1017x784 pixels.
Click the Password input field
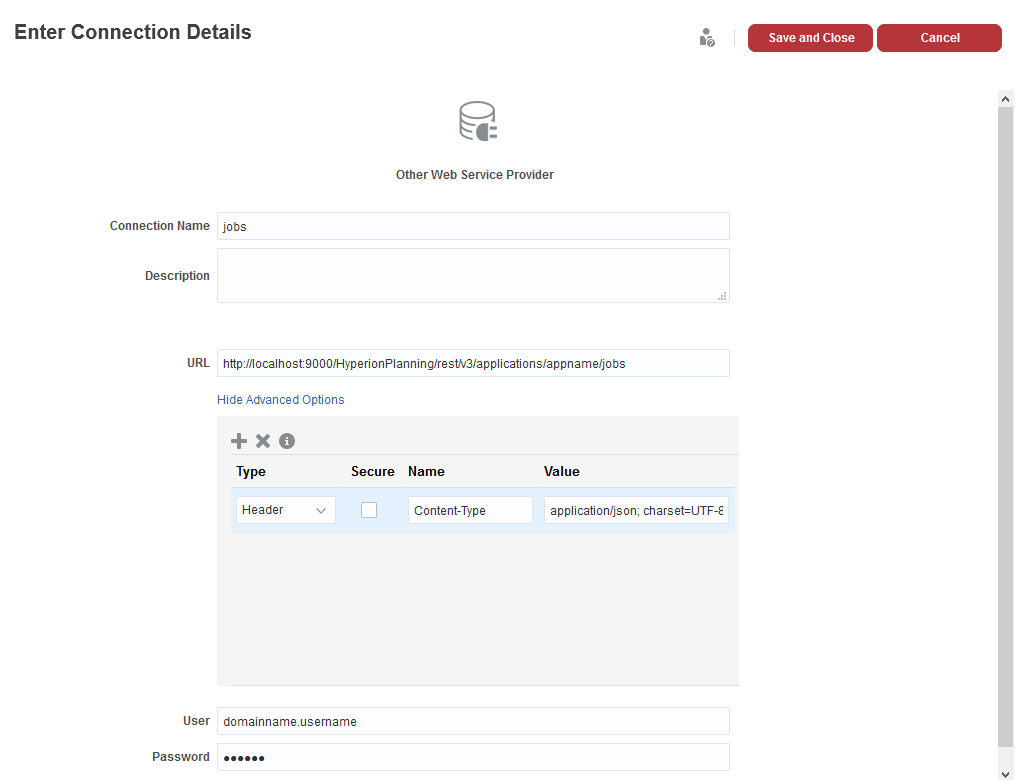click(x=473, y=757)
